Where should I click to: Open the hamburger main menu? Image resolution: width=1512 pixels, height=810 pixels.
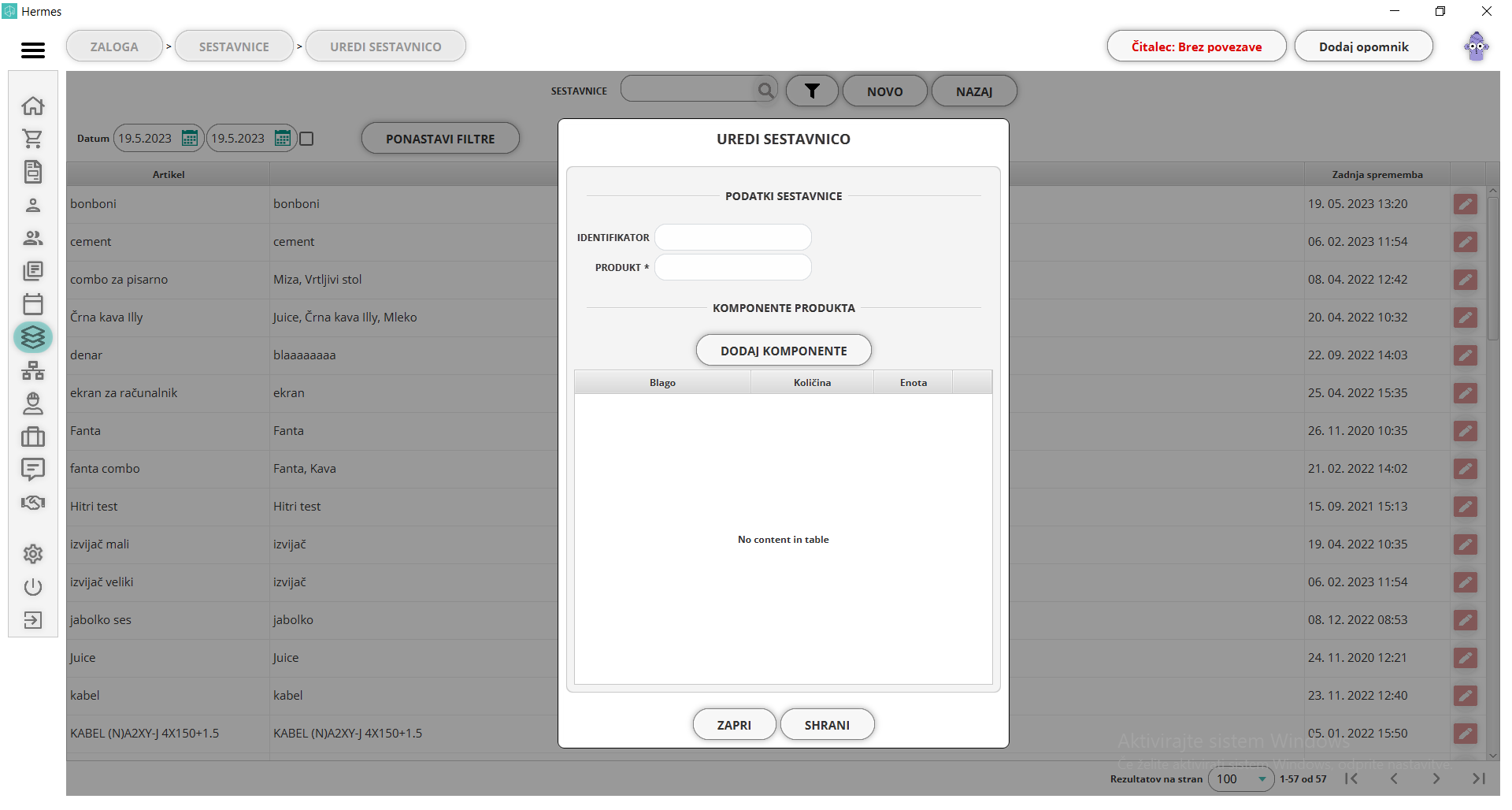(32, 50)
